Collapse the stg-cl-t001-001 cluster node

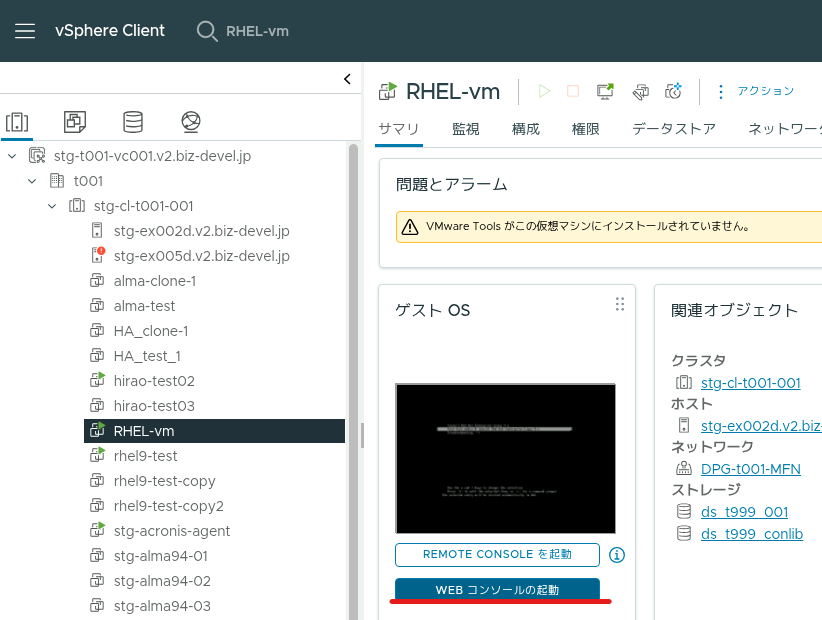point(52,206)
